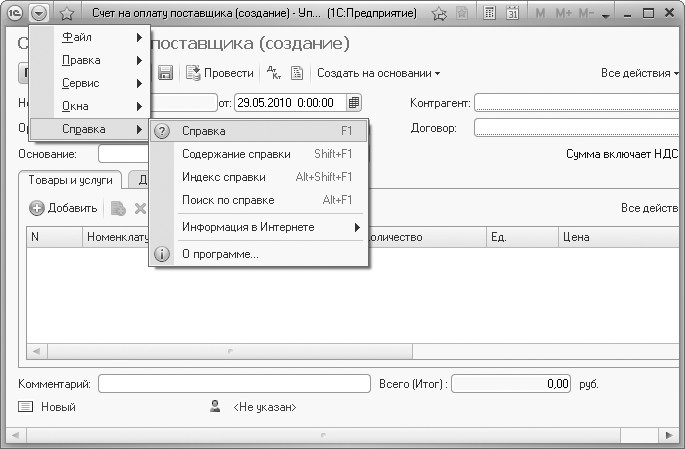Open the Сервис submenu

point(90,83)
